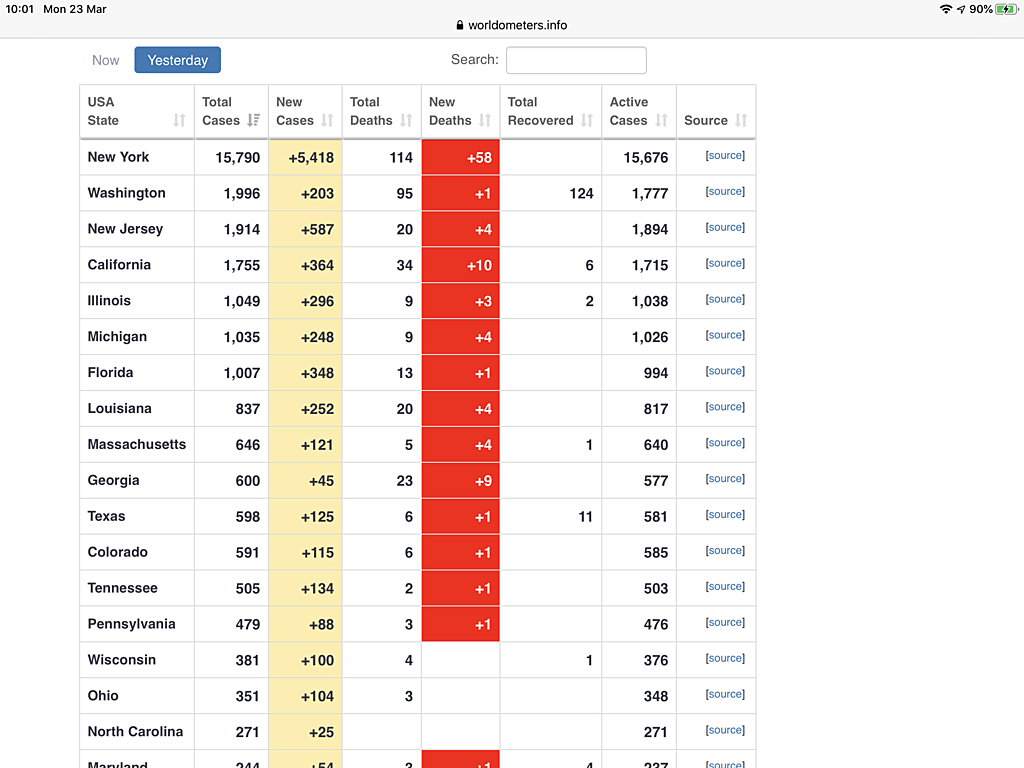Tap the Wi-Fi status icon

[946, 9]
